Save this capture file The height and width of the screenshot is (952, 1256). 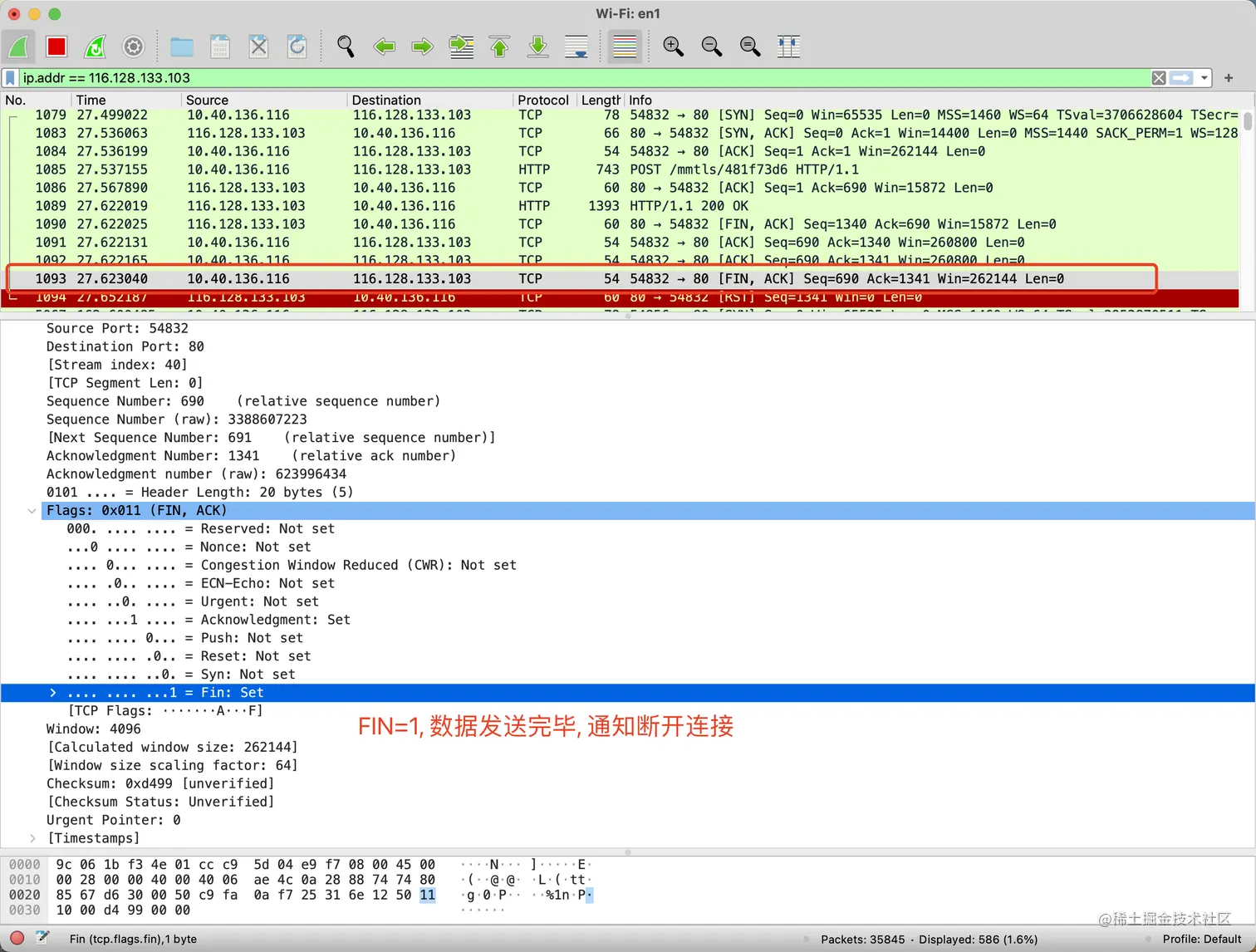[x=220, y=47]
